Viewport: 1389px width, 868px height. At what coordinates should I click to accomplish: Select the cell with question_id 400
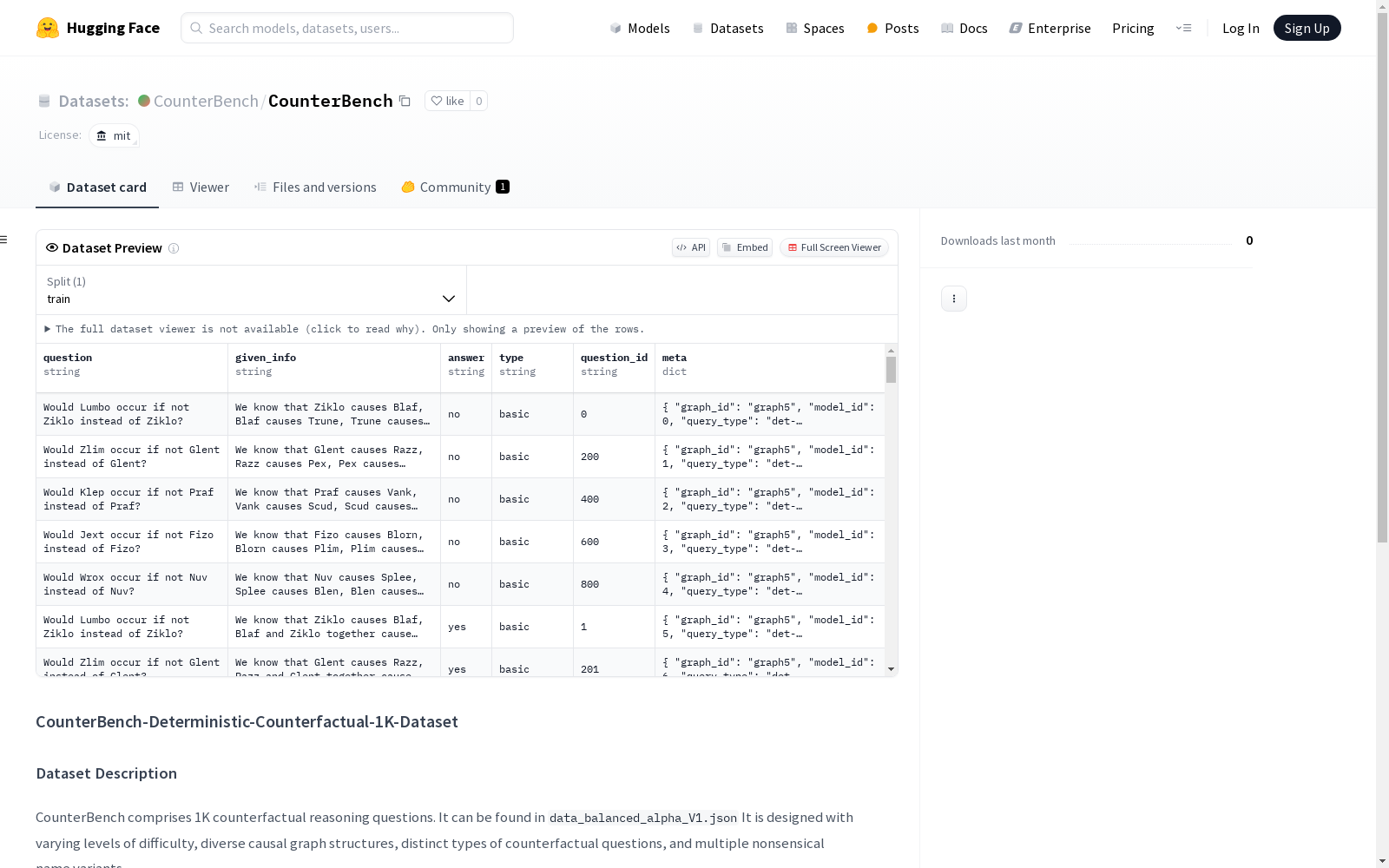614,499
